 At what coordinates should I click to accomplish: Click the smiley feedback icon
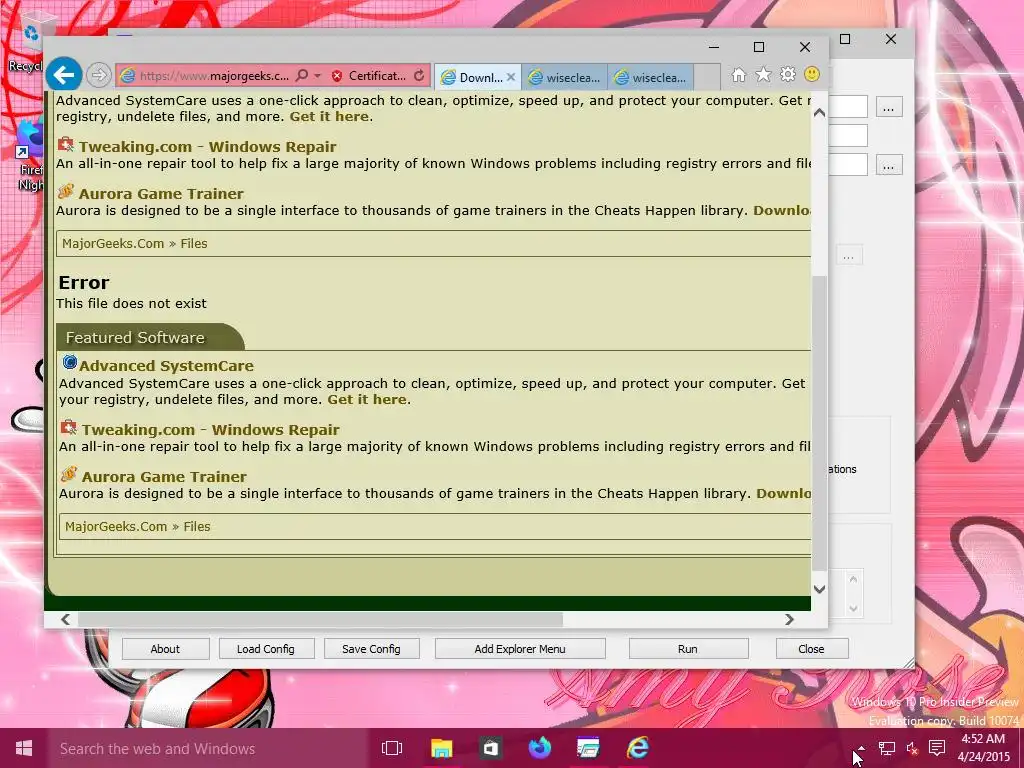pyautogui.click(x=812, y=74)
